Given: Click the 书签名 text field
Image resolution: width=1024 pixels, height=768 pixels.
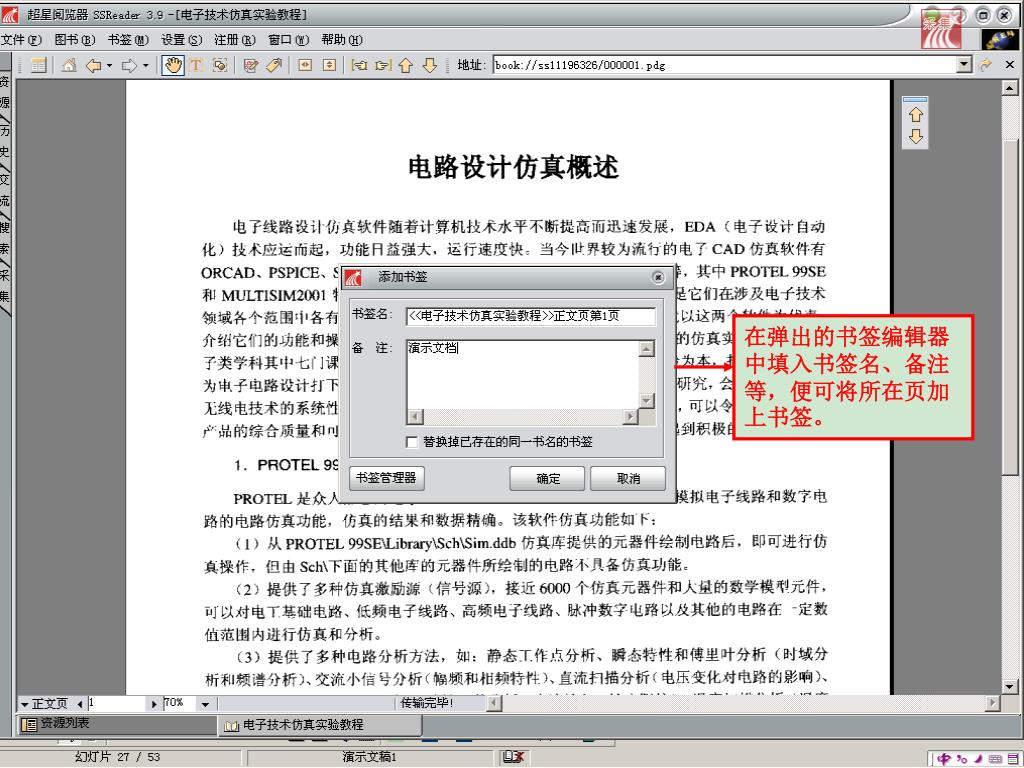Looking at the screenshot, I should 530,316.
